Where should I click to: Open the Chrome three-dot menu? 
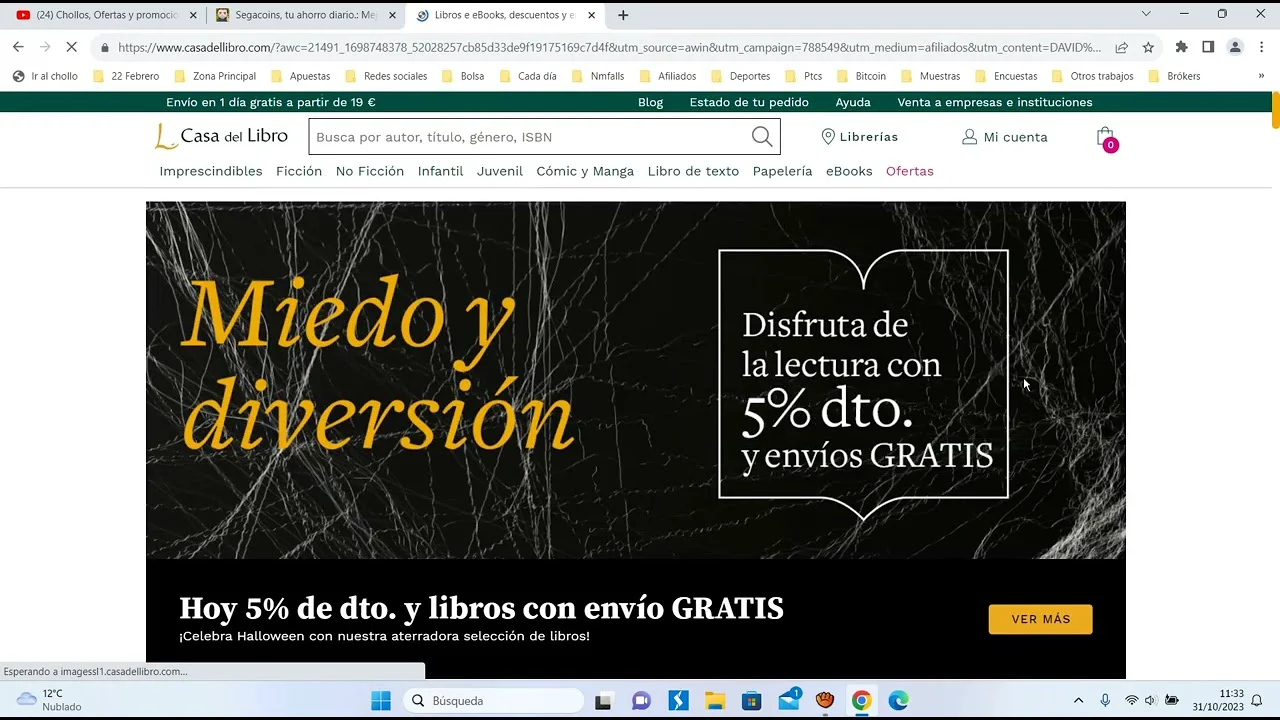[1261, 47]
